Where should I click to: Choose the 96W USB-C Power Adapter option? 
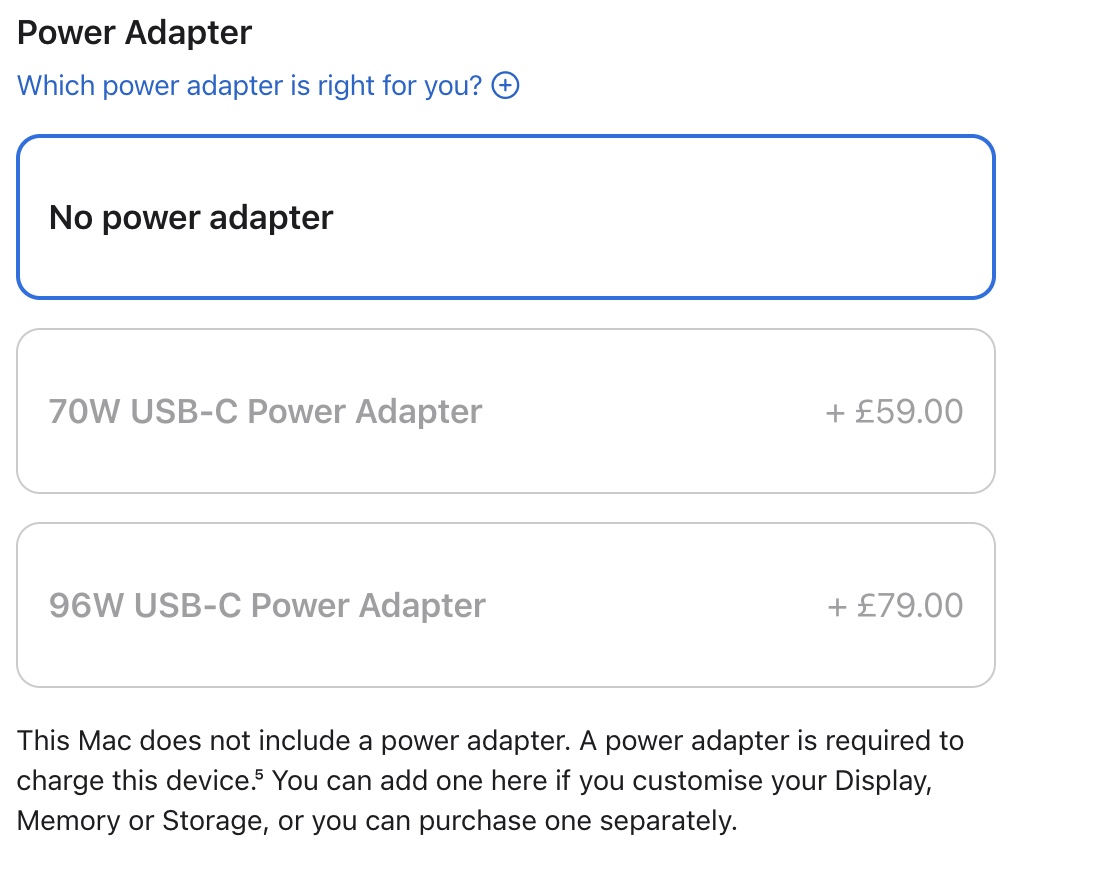505,605
